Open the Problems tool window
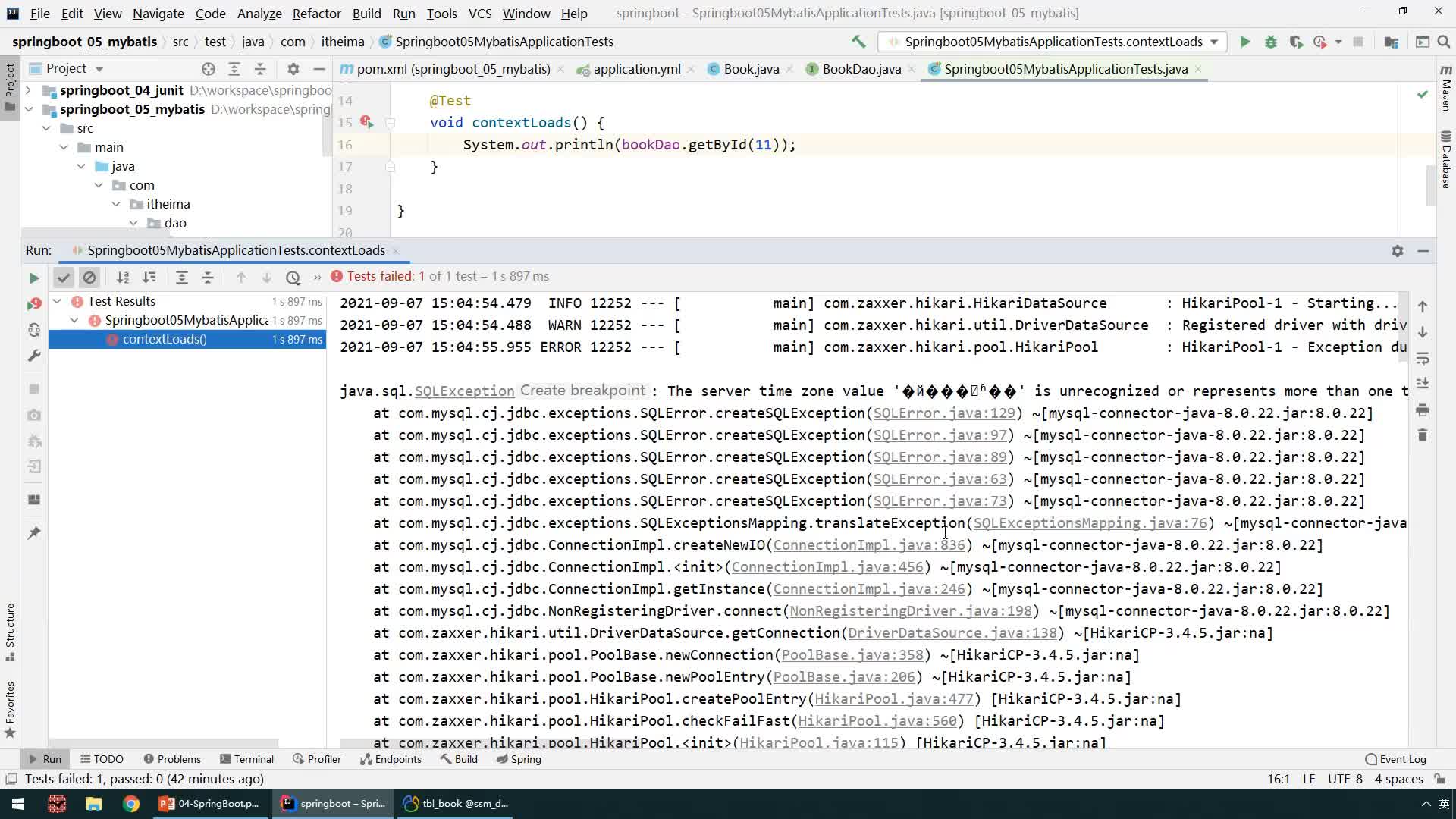The image size is (1456, 819). pos(172,759)
